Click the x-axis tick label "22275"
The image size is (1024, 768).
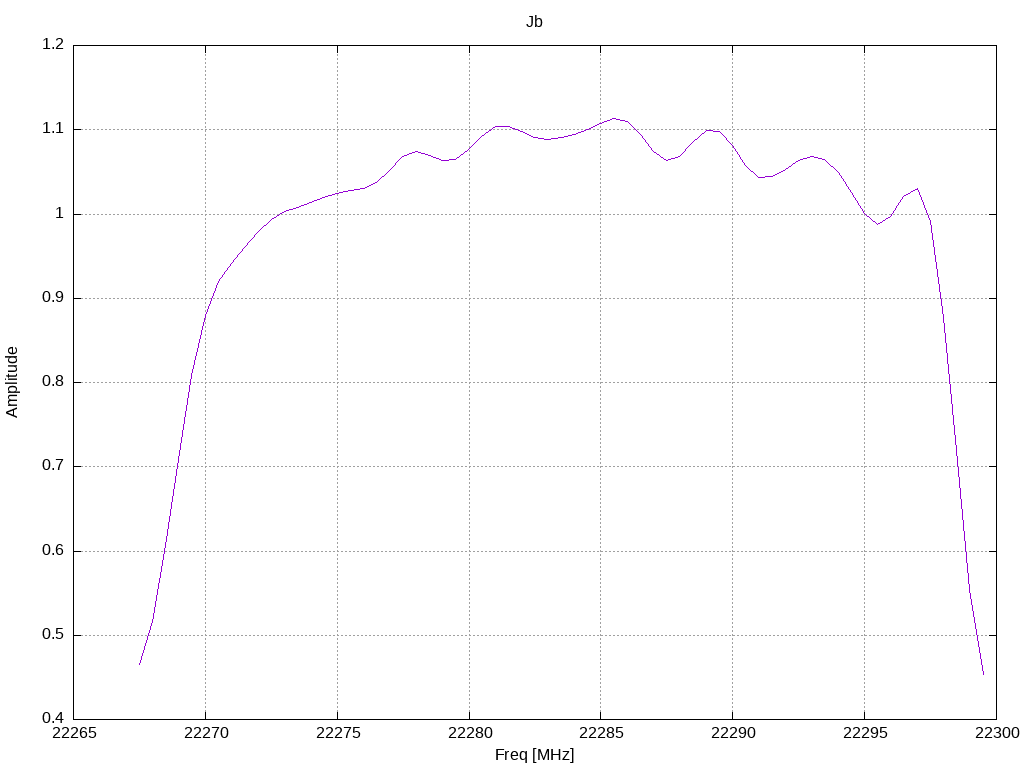(338, 733)
